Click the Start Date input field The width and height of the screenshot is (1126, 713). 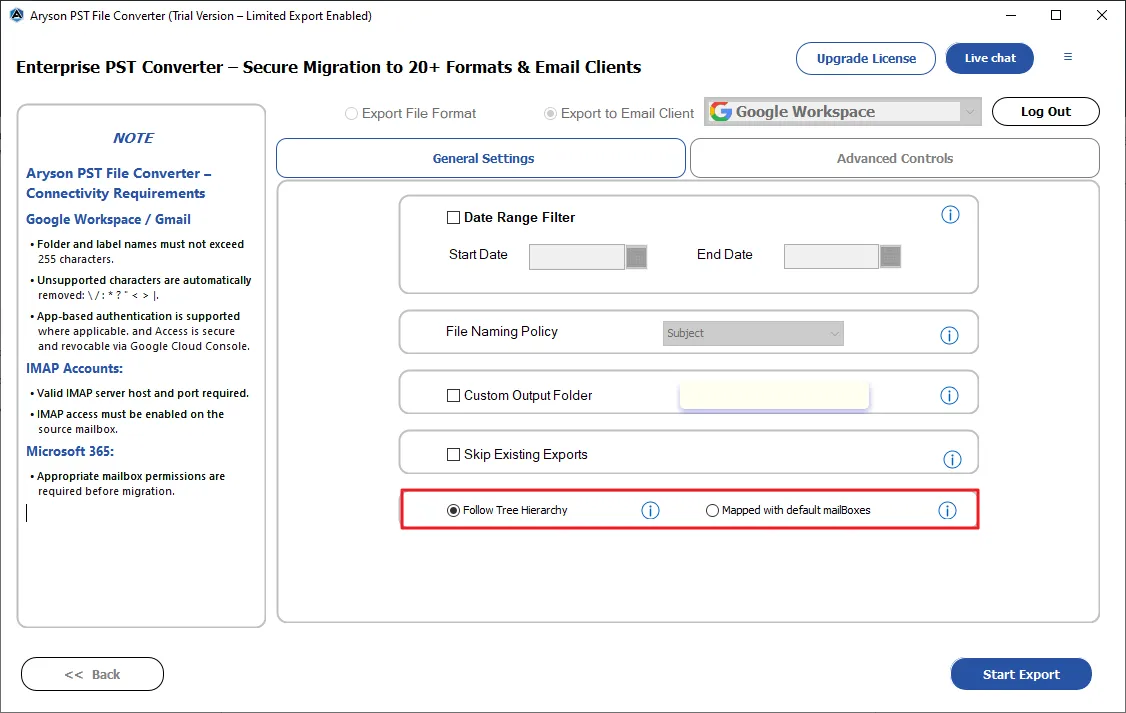(577, 257)
